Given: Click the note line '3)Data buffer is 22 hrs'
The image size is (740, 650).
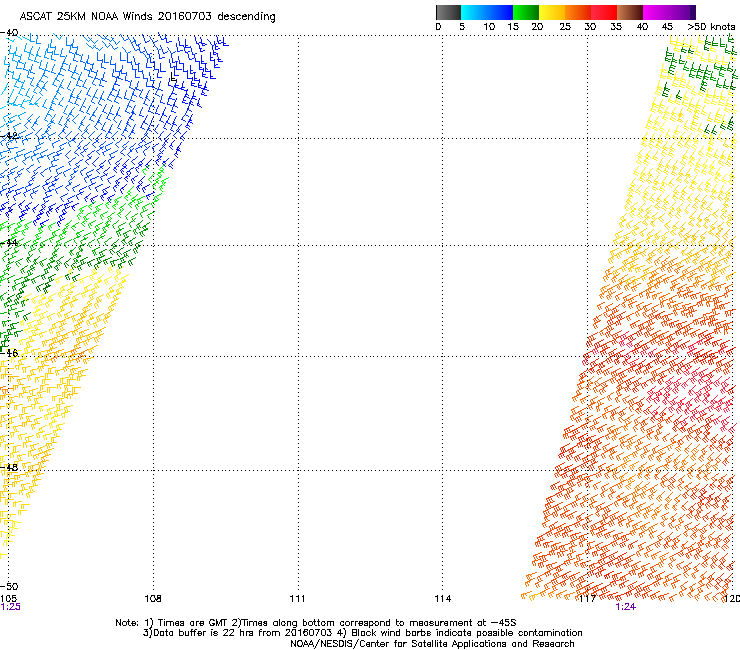Looking at the screenshot, I should coord(362,633).
